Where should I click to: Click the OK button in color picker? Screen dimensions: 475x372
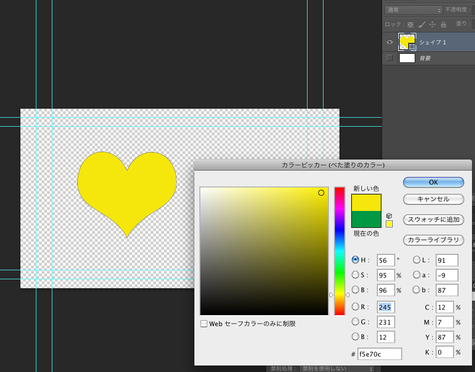point(433,182)
